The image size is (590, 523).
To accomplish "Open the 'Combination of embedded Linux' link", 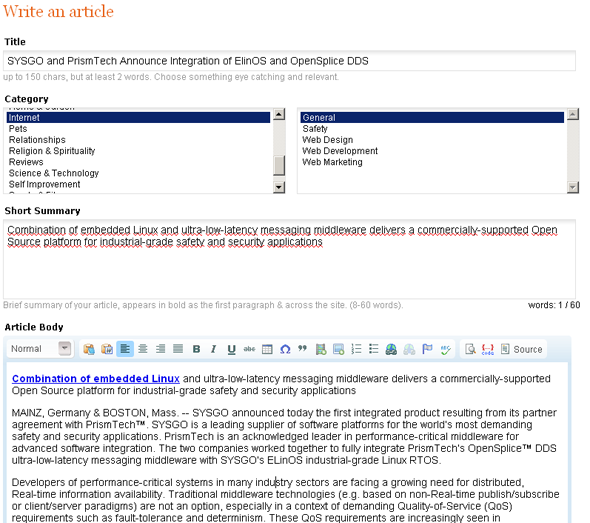I will coord(96,379).
